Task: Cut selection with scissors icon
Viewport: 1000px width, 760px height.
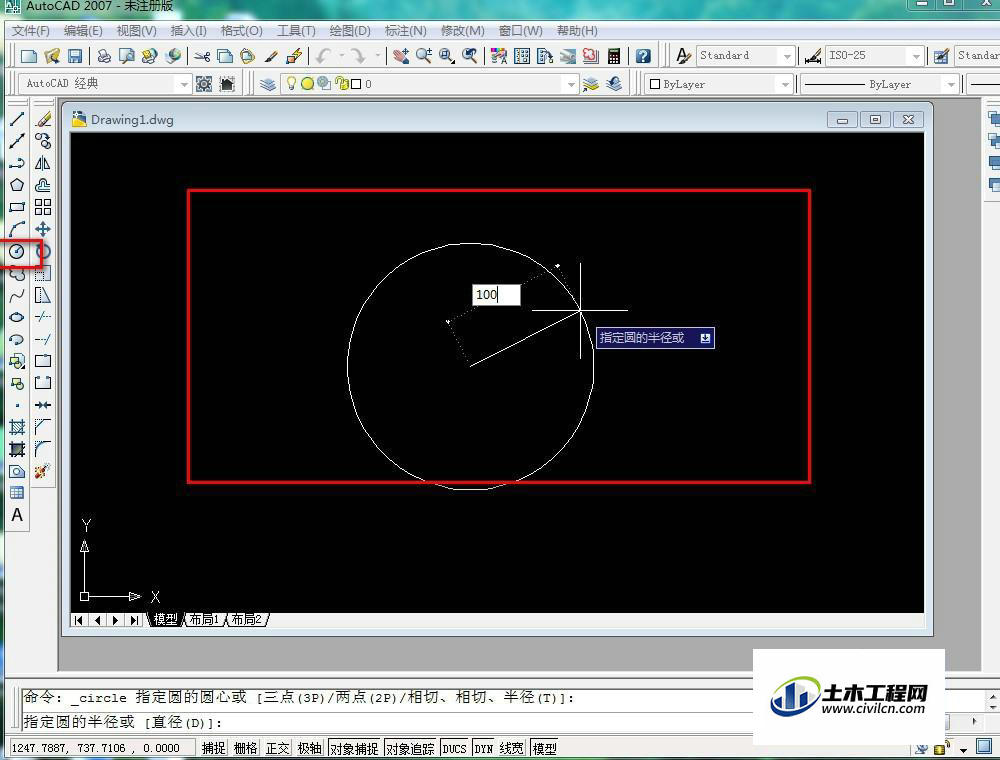Action: 202,56
